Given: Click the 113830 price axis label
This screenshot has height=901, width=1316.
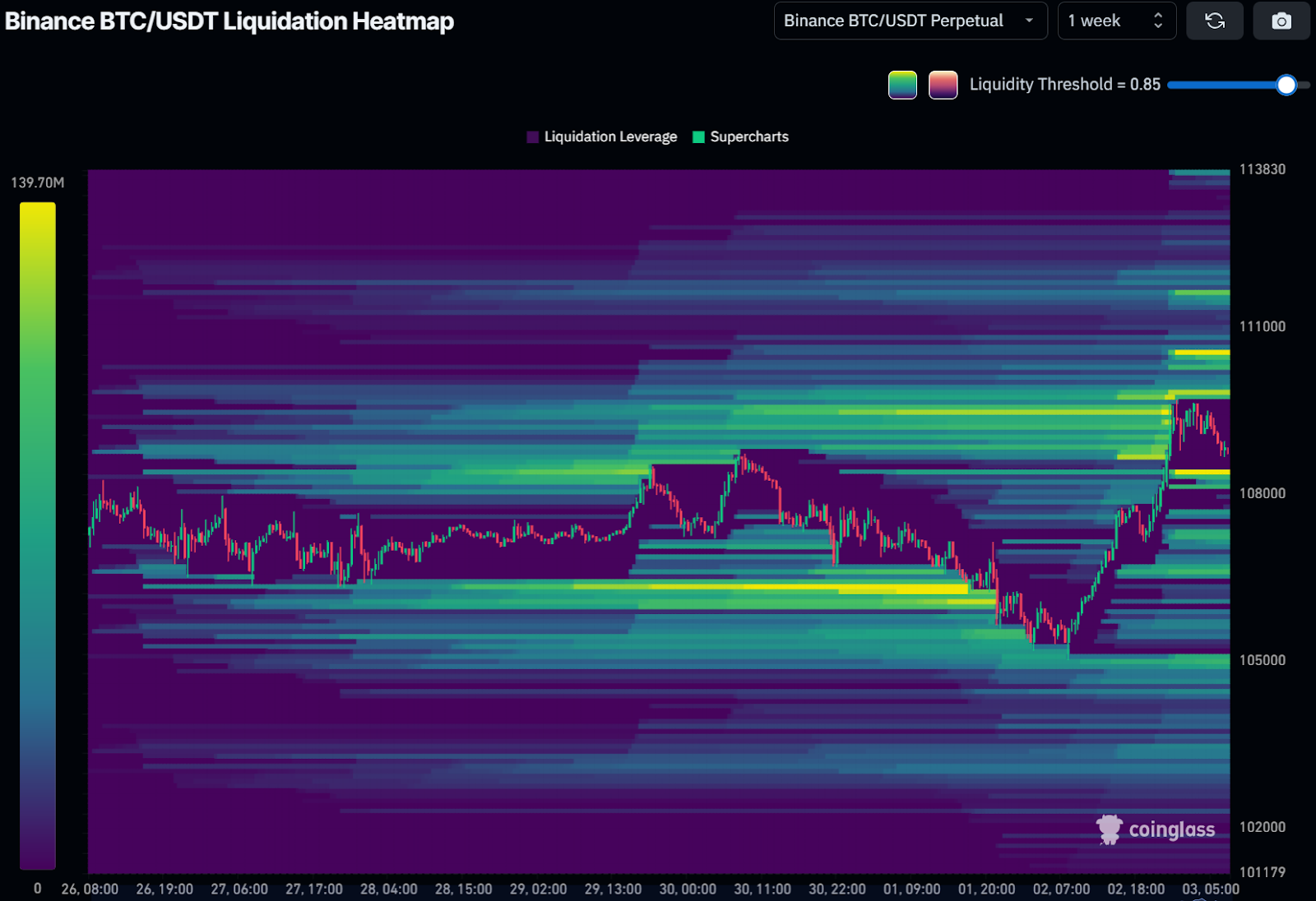Looking at the screenshot, I should (1263, 169).
